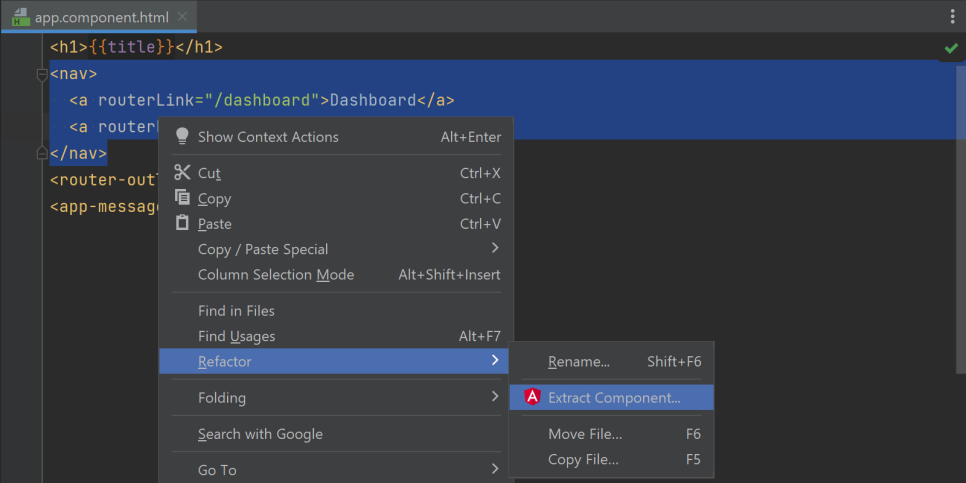The width and height of the screenshot is (966, 483).
Task: Click the lightbulb Show Context Actions icon
Action: tap(182, 137)
